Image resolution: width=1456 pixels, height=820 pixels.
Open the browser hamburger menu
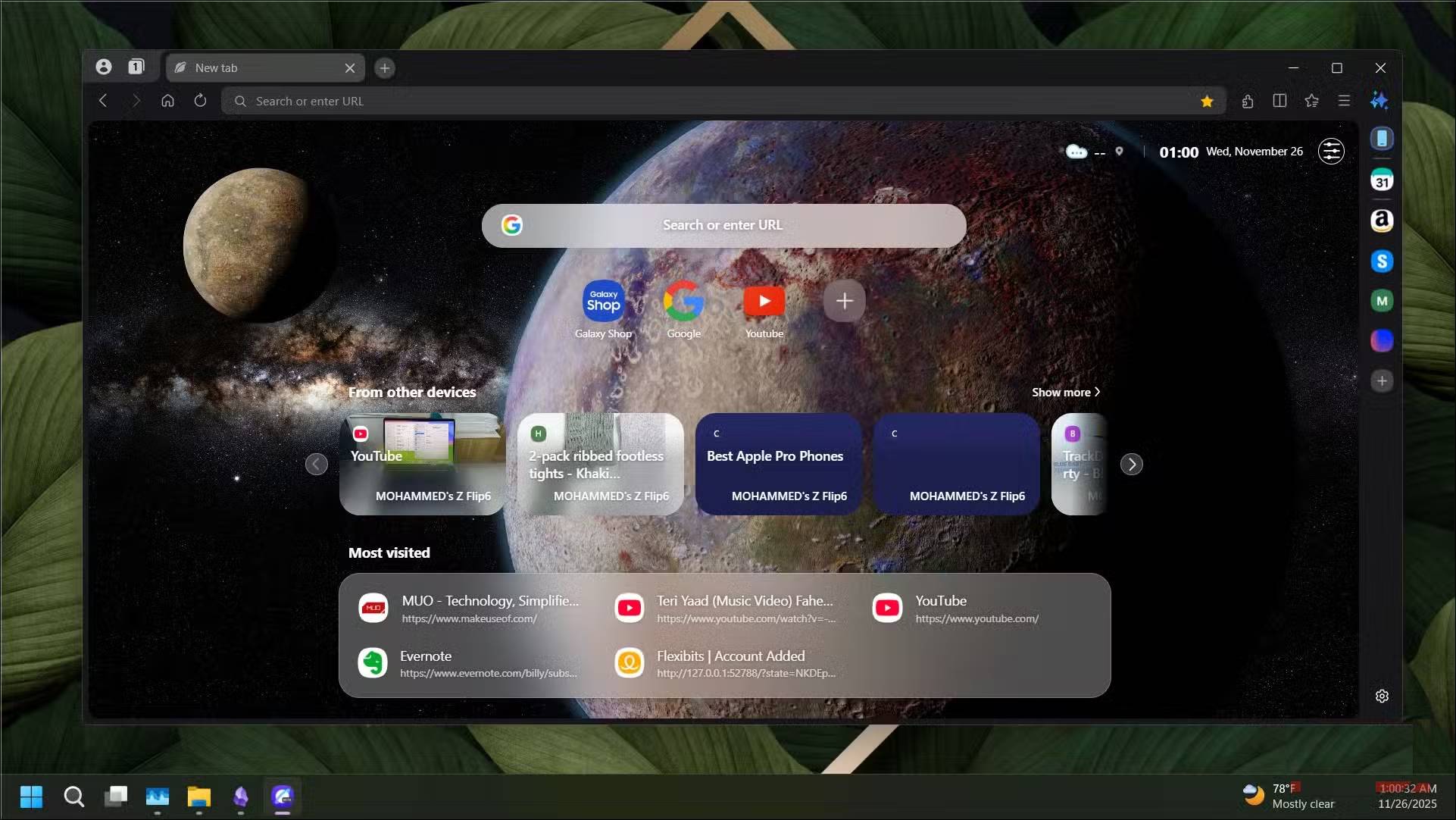coord(1345,101)
